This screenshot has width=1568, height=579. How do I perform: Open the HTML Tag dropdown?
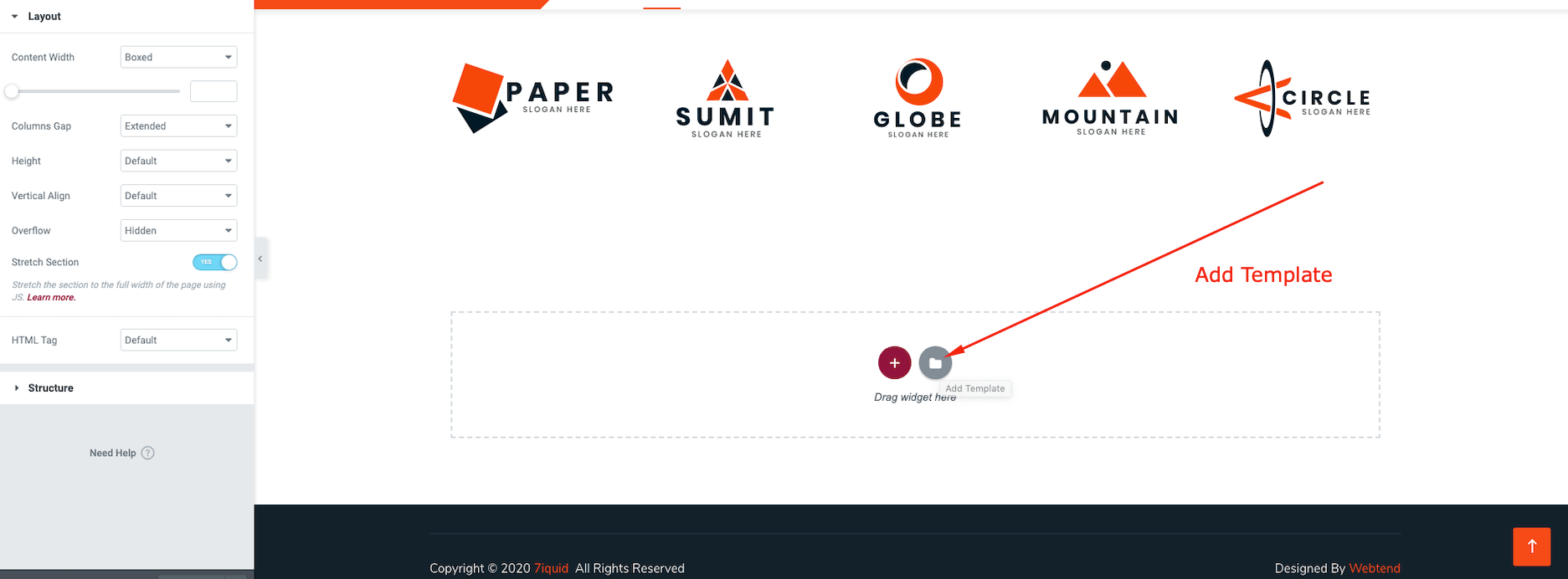pyautogui.click(x=178, y=341)
